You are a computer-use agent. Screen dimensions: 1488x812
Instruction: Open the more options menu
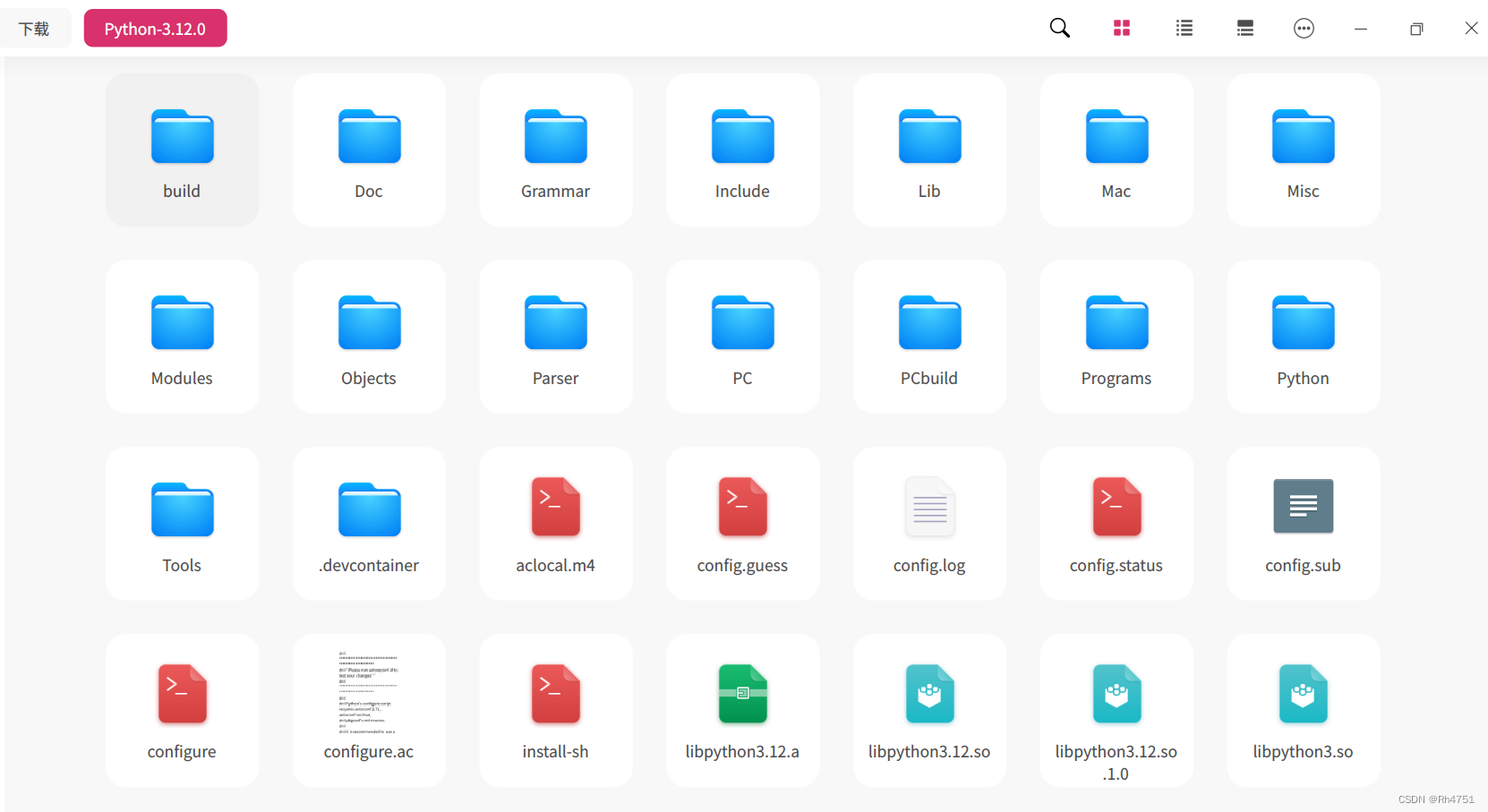coord(1304,28)
